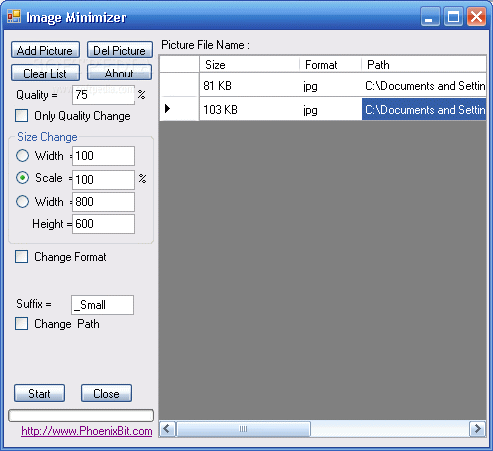Screen dimensions: 493x451
Task: Click the Suffix field with _Small
Action: pos(102,305)
